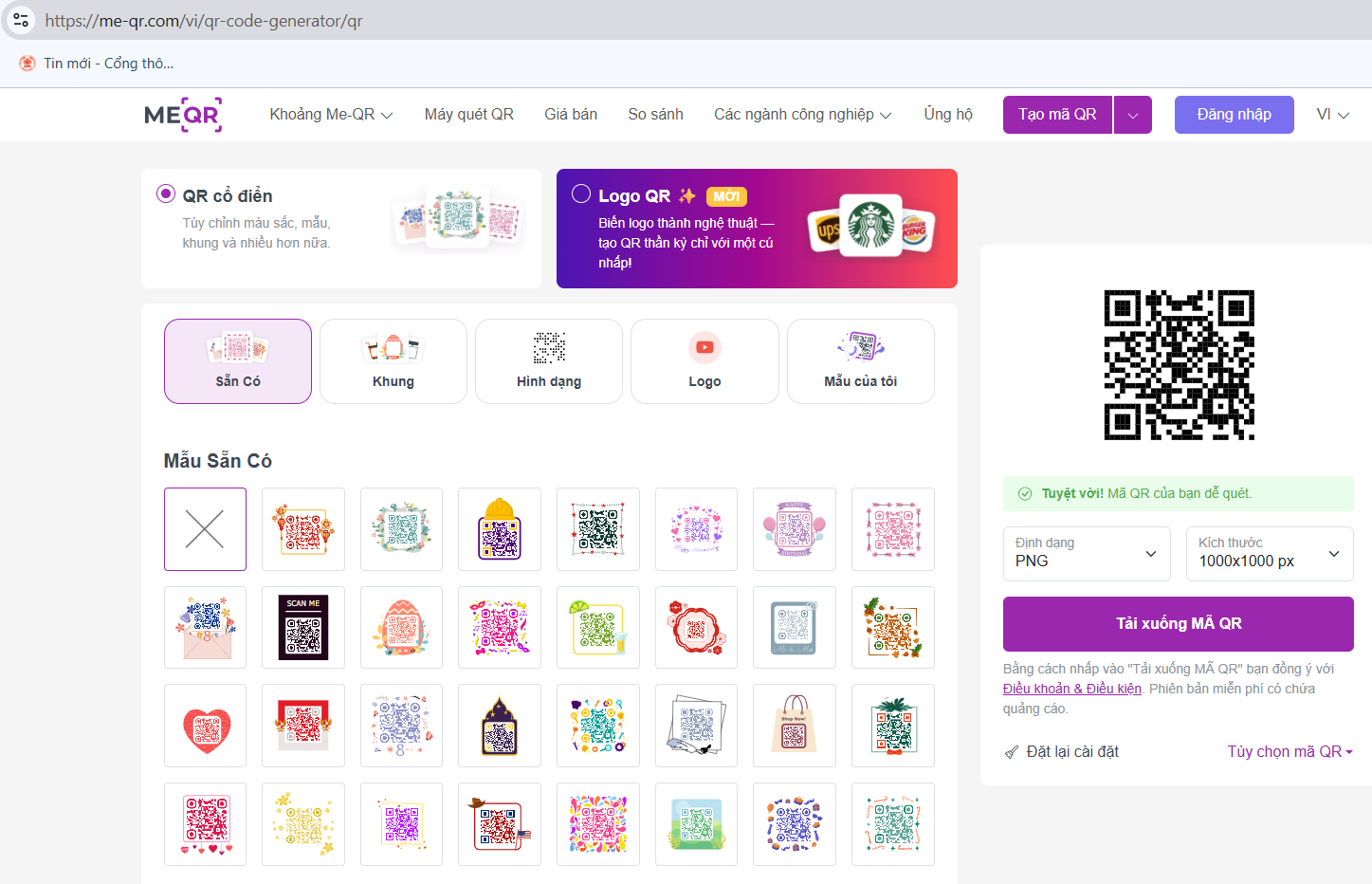
Task: Click Đặt lại cài đặt reset option
Action: [x=1062, y=751]
